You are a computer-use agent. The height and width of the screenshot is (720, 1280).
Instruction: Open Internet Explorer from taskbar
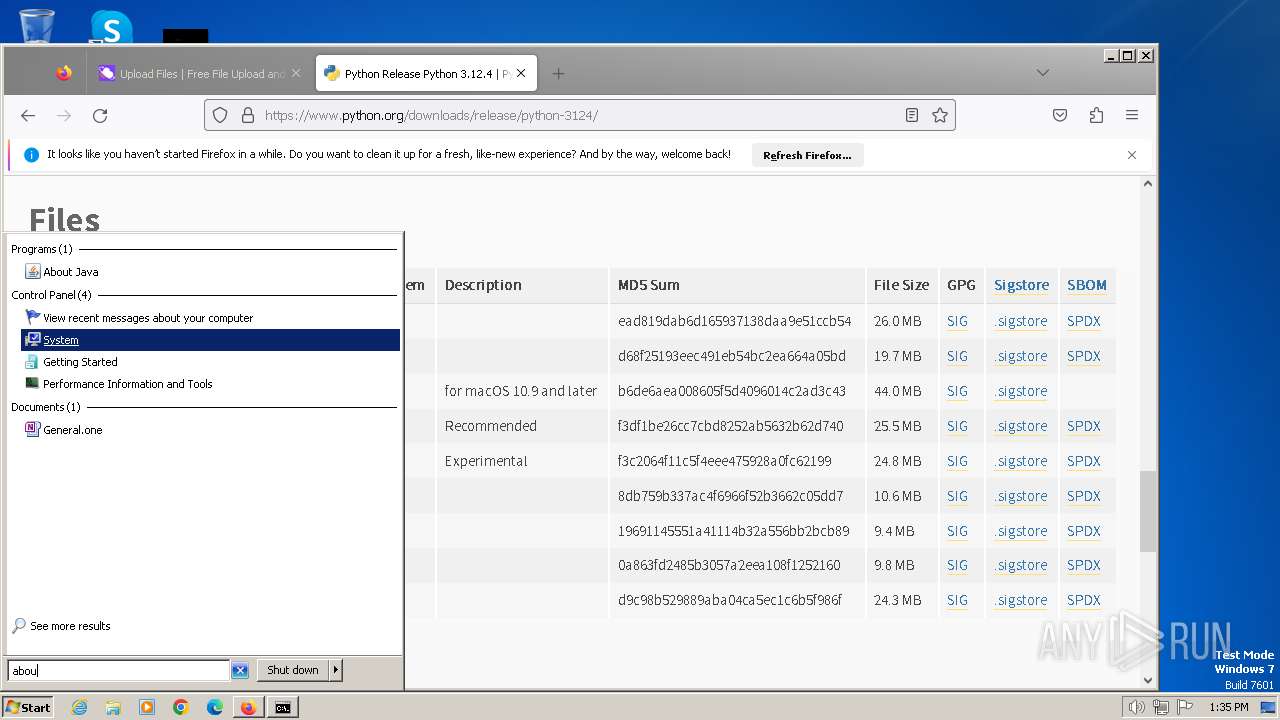[x=79, y=707]
